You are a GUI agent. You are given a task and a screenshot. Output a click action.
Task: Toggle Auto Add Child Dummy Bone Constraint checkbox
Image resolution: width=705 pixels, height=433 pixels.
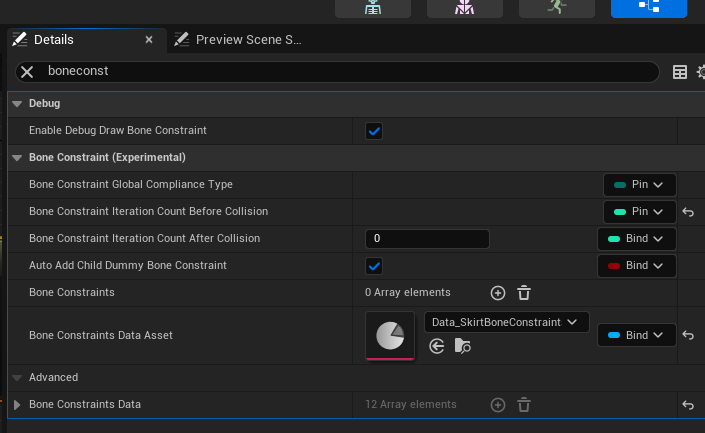[x=374, y=266]
